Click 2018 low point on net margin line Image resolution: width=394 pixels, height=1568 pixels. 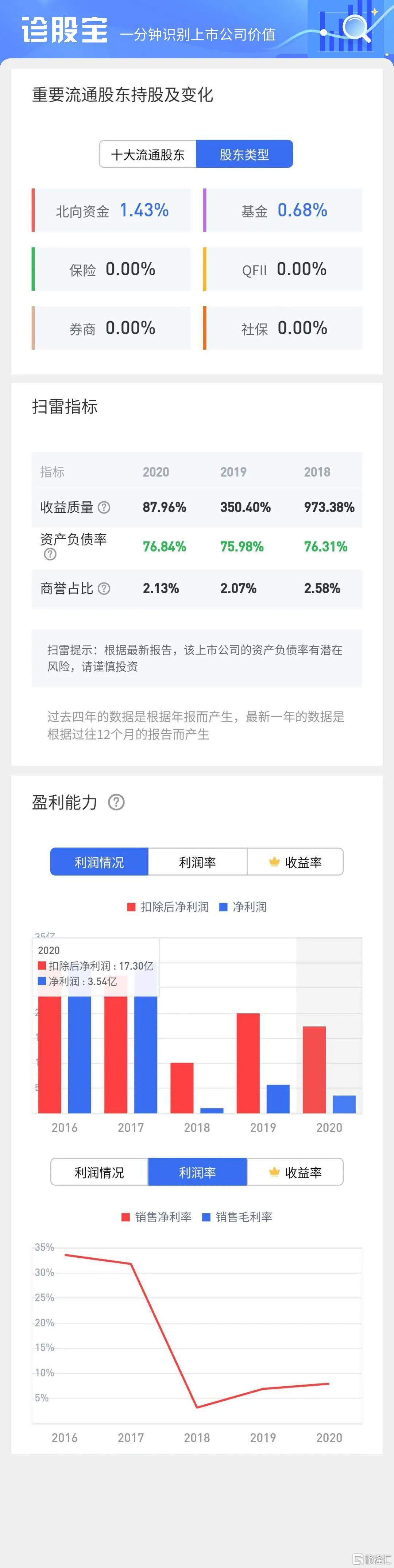point(197,1407)
